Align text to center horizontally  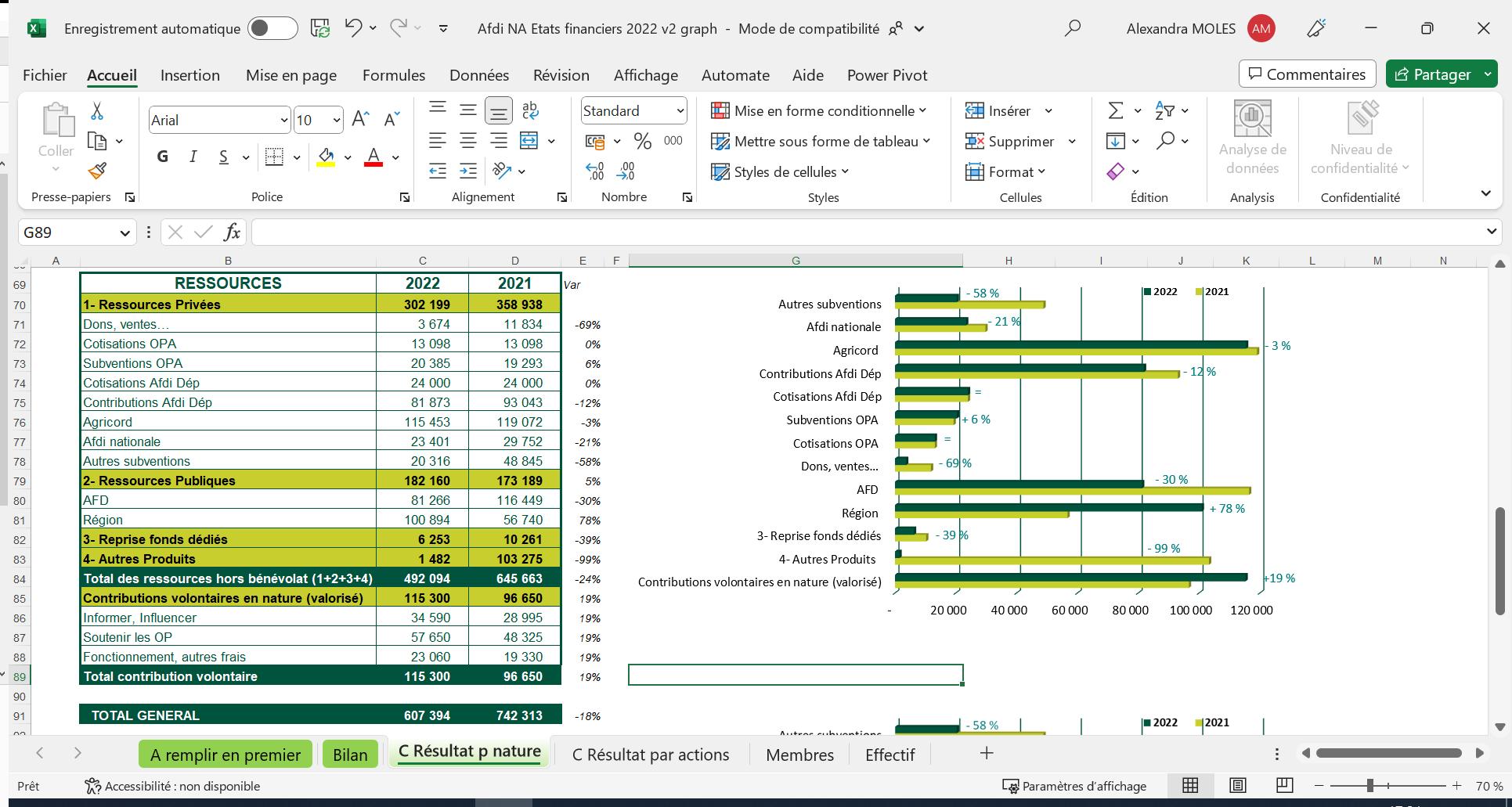pyautogui.click(x=468, y=141)
